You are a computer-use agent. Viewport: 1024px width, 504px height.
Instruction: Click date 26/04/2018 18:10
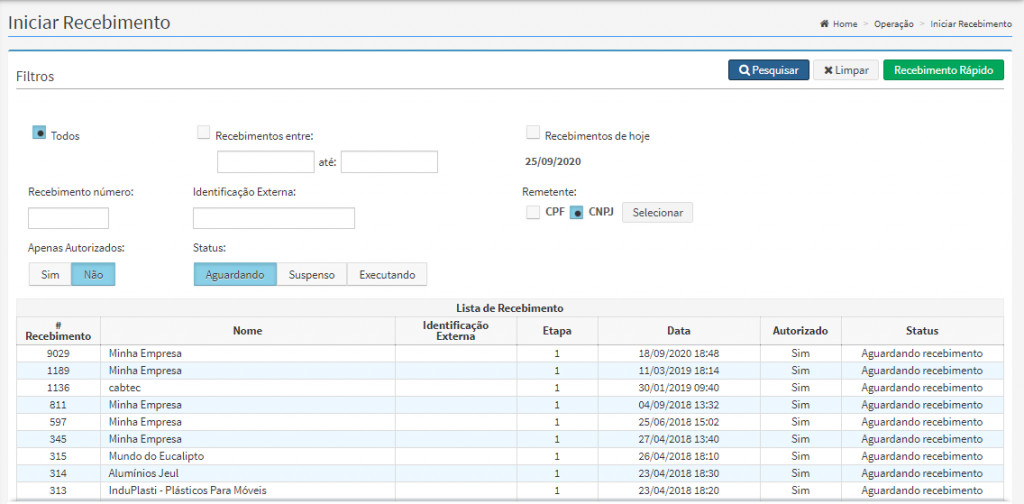pos(679,455)
